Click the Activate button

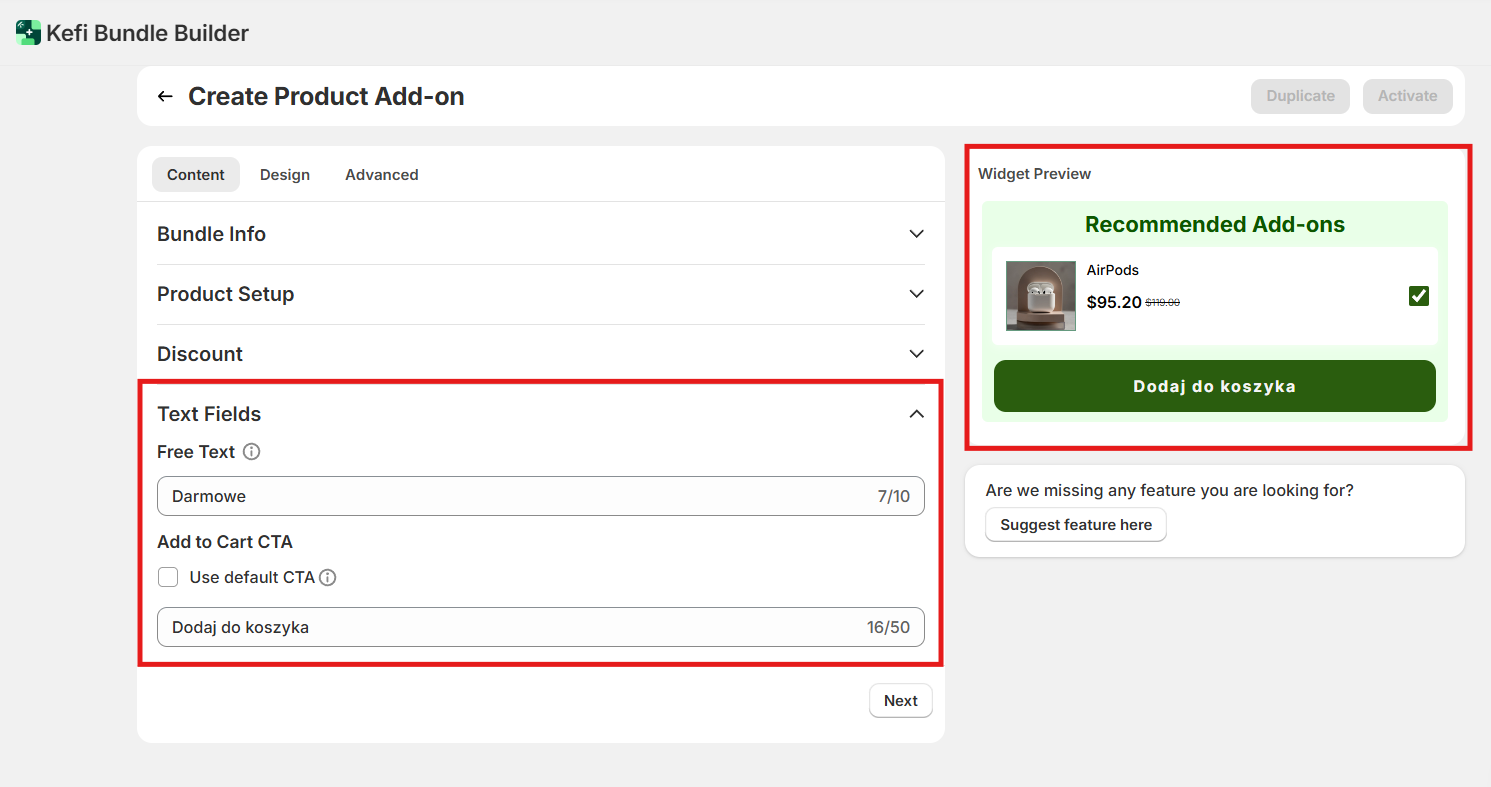1407,96
